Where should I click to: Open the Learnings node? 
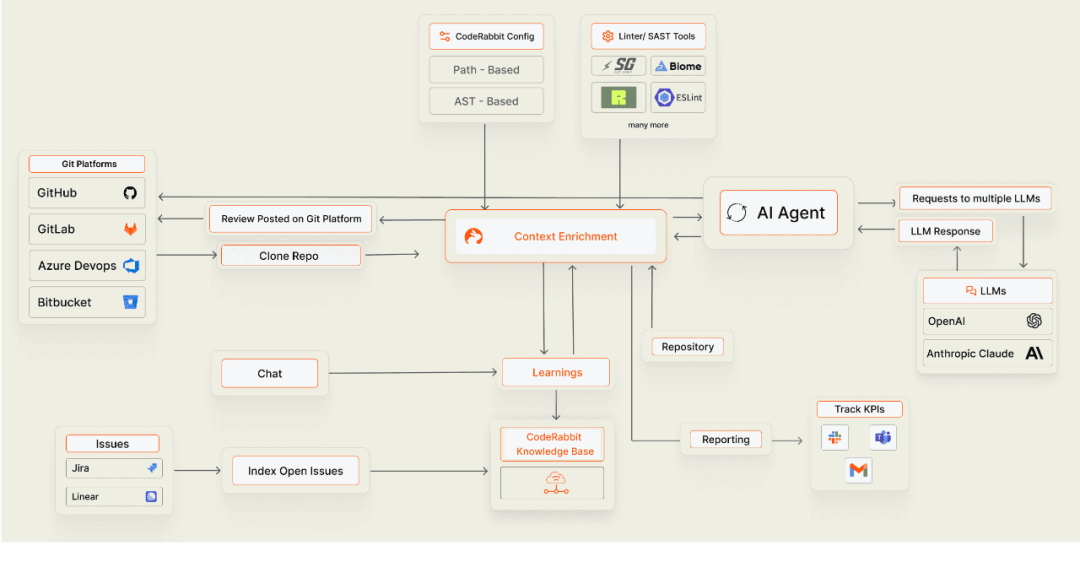556,372
